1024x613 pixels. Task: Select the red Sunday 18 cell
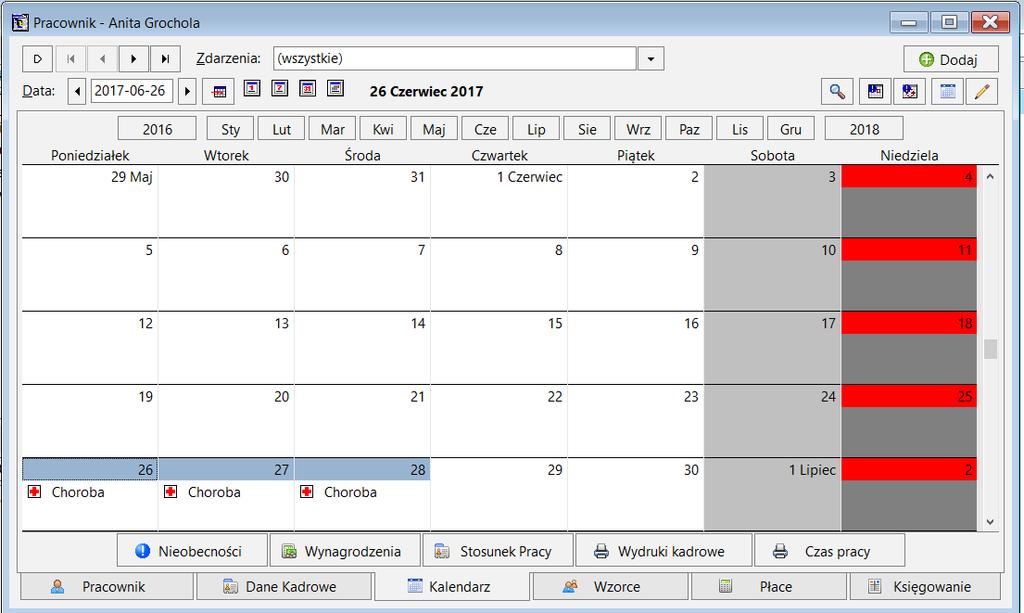(908, 347)
